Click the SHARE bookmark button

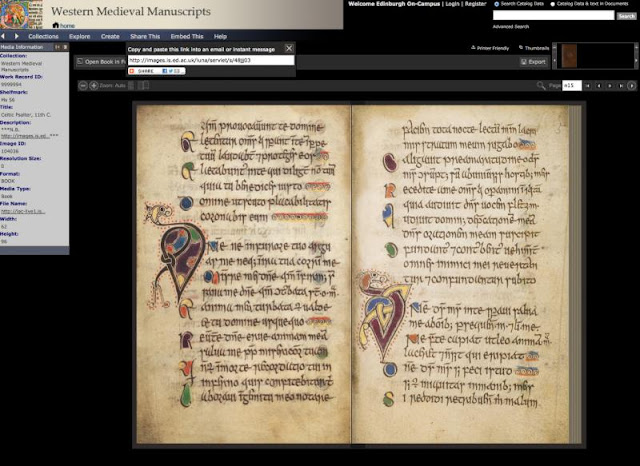tap(156, 71)
